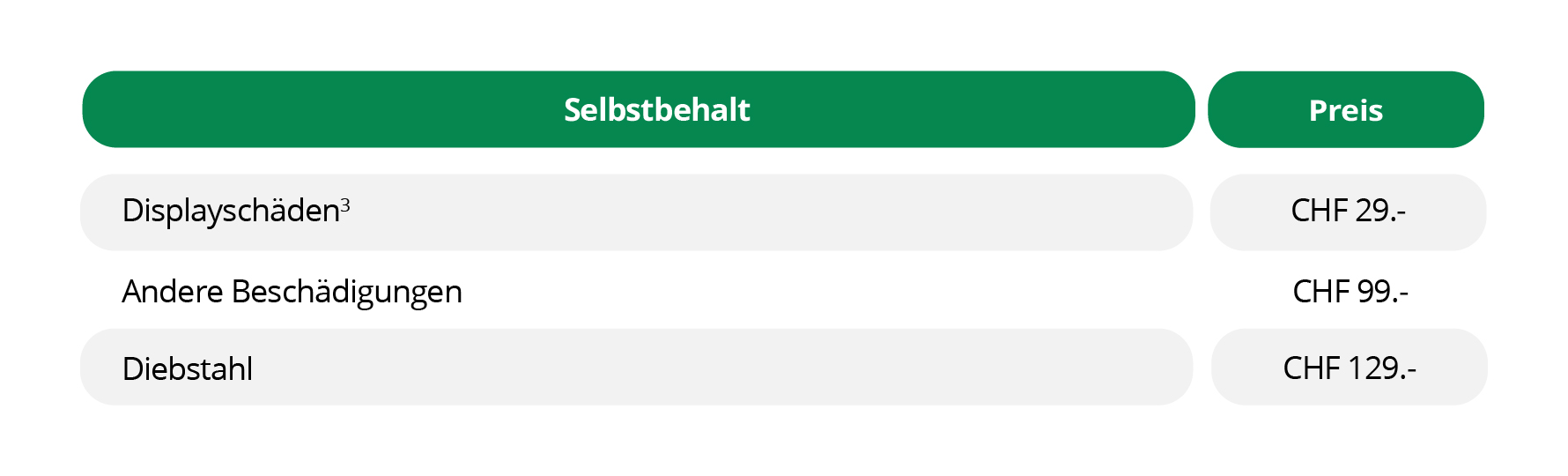
Task: Select the "Diebstahl" row label
Action: pyautogui.click(x=188, y=368)
